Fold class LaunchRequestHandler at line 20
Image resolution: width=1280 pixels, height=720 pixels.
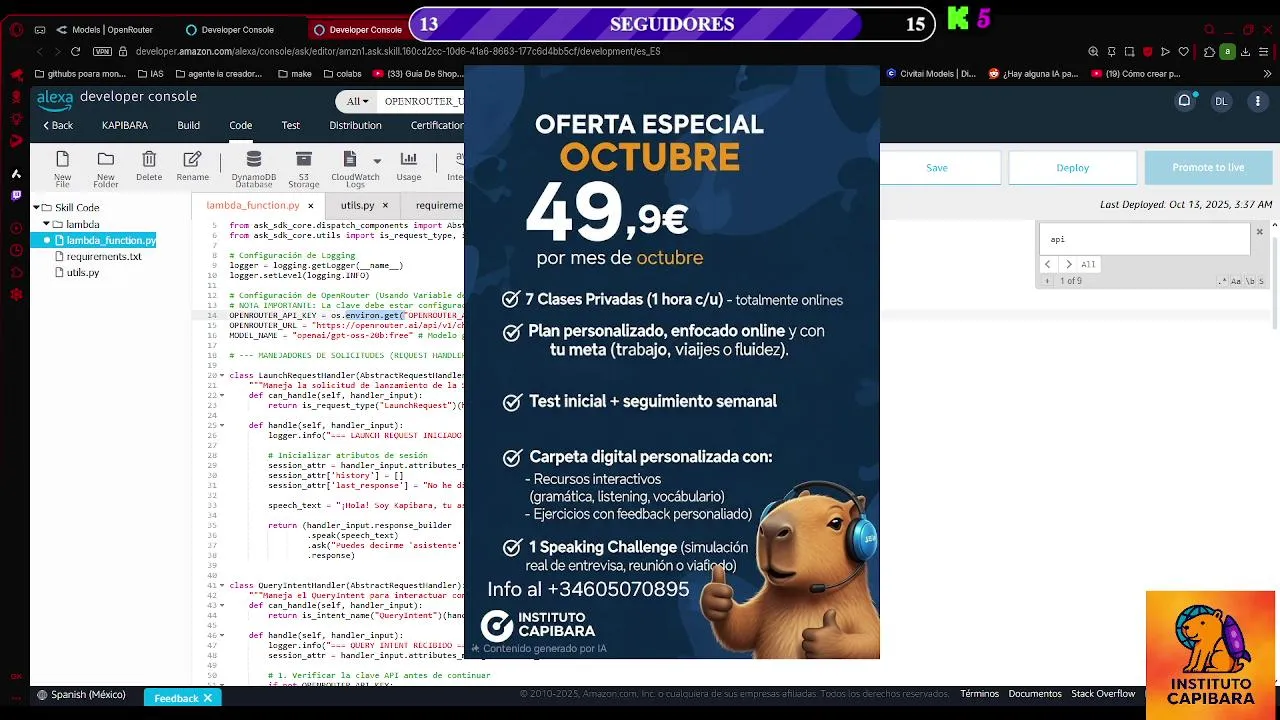pos(221,376)
